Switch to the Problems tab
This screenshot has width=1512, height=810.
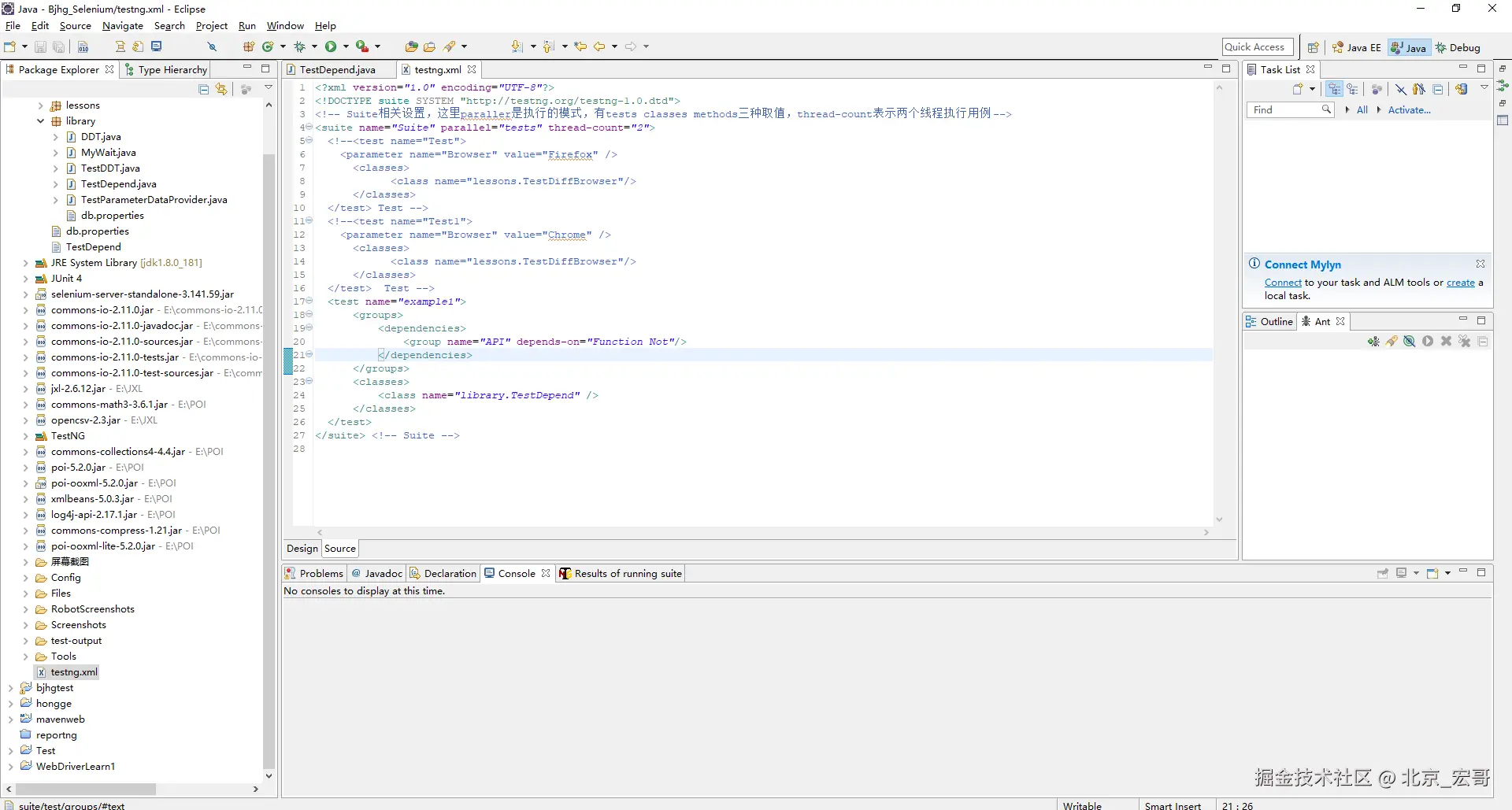pyautogui.click(x=314, y=573)
